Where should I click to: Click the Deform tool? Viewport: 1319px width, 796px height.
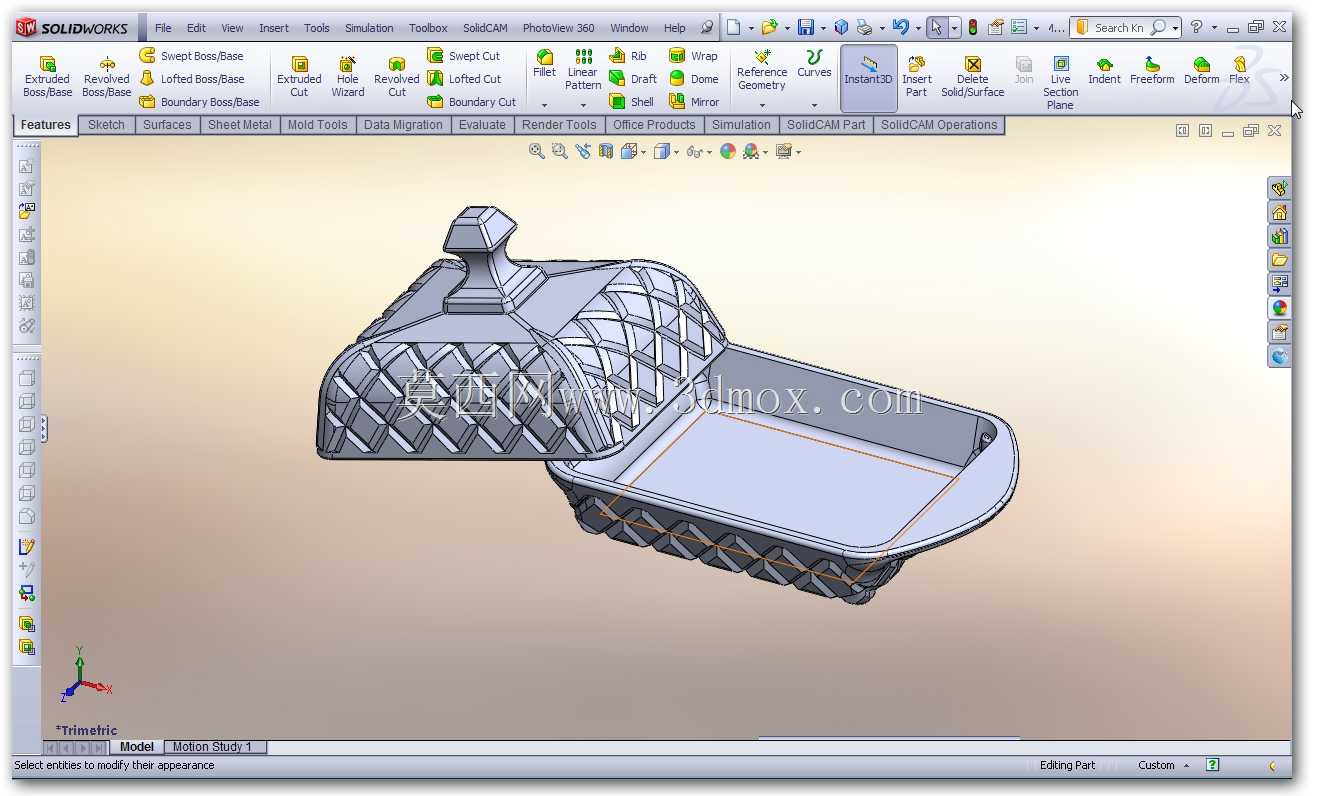coord(1201,70)
